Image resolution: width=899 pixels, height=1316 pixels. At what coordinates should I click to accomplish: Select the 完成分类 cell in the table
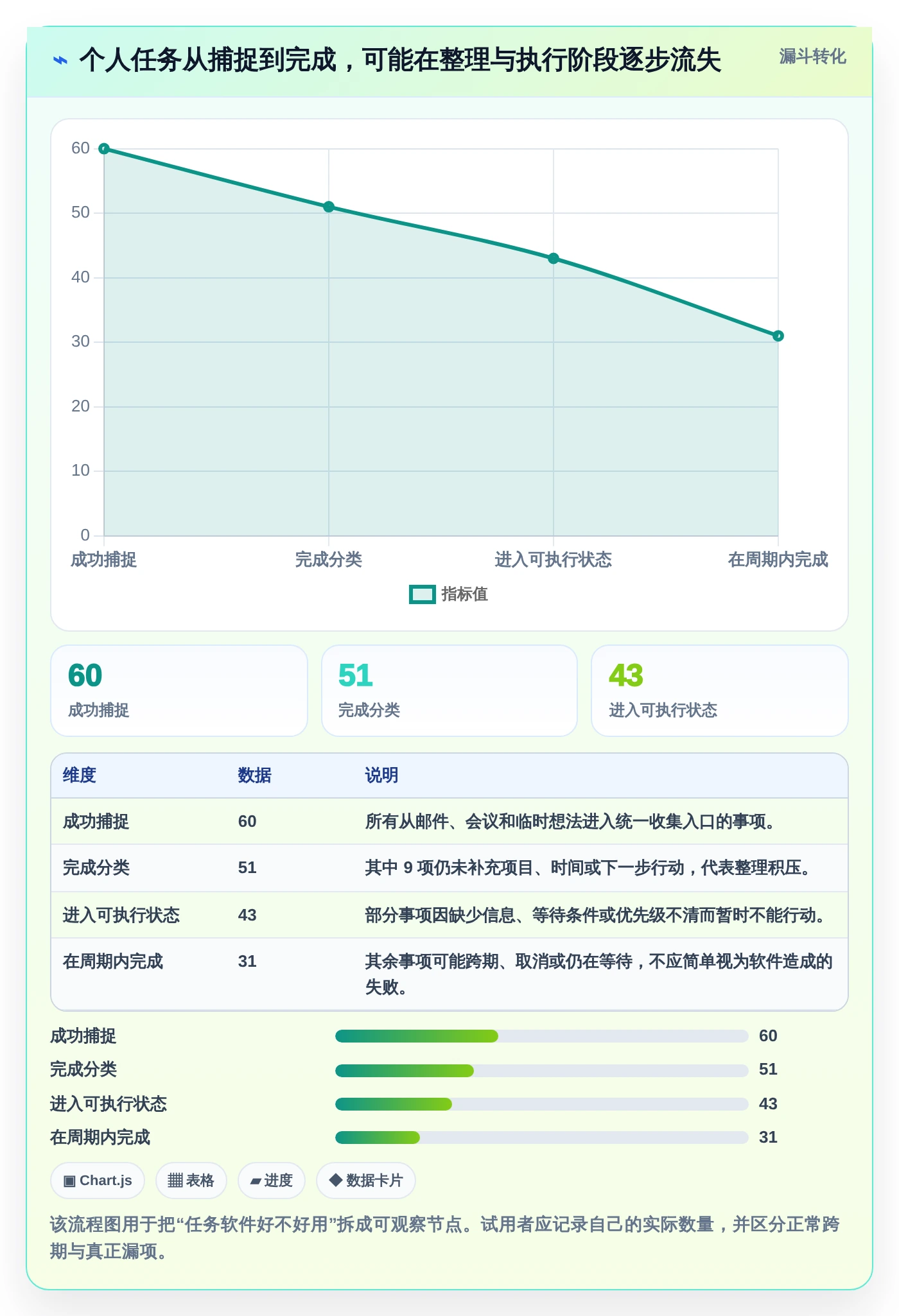coord(96,868)
